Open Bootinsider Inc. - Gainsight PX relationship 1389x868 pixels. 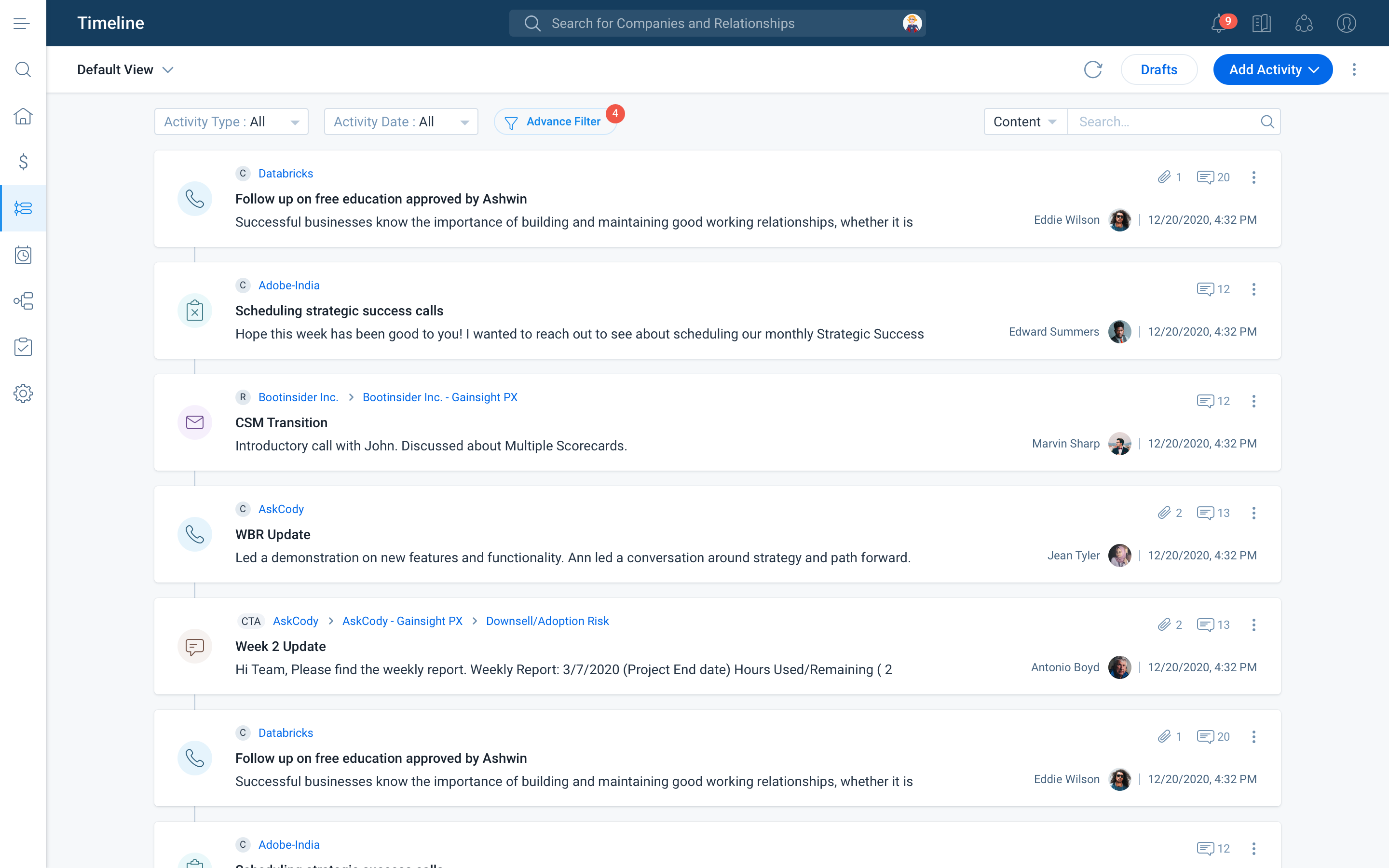[440, 397]
